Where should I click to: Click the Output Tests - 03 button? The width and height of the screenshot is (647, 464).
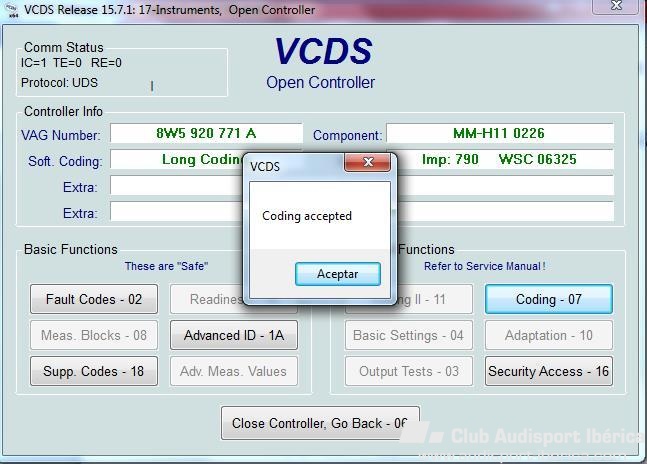pos(409,371)
